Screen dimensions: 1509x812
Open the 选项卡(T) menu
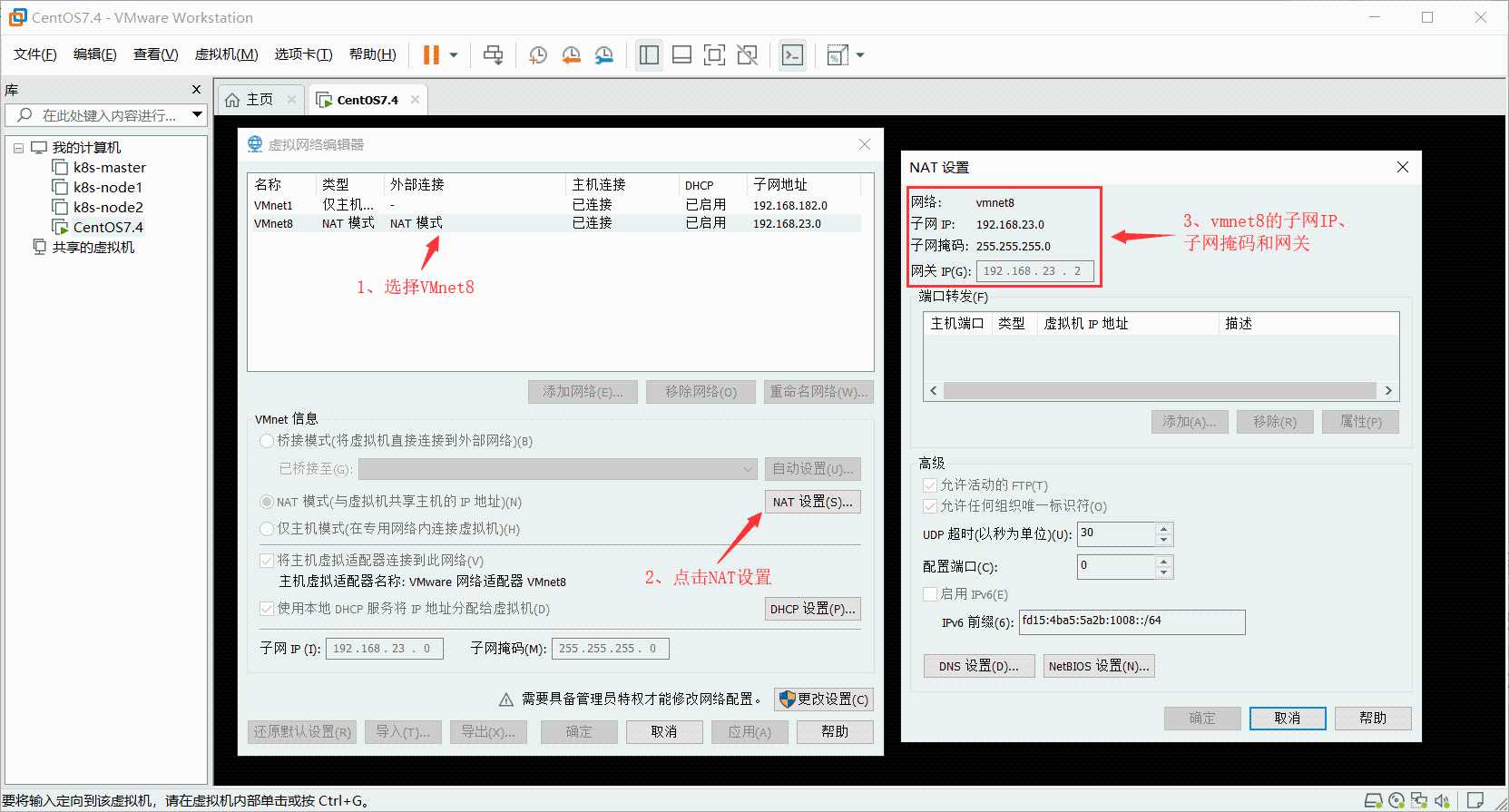coord(304,54)
